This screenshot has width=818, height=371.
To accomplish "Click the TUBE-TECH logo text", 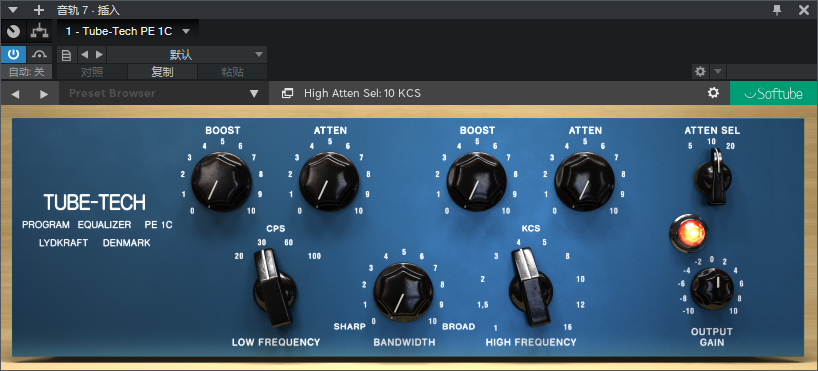I will point(95,202).
